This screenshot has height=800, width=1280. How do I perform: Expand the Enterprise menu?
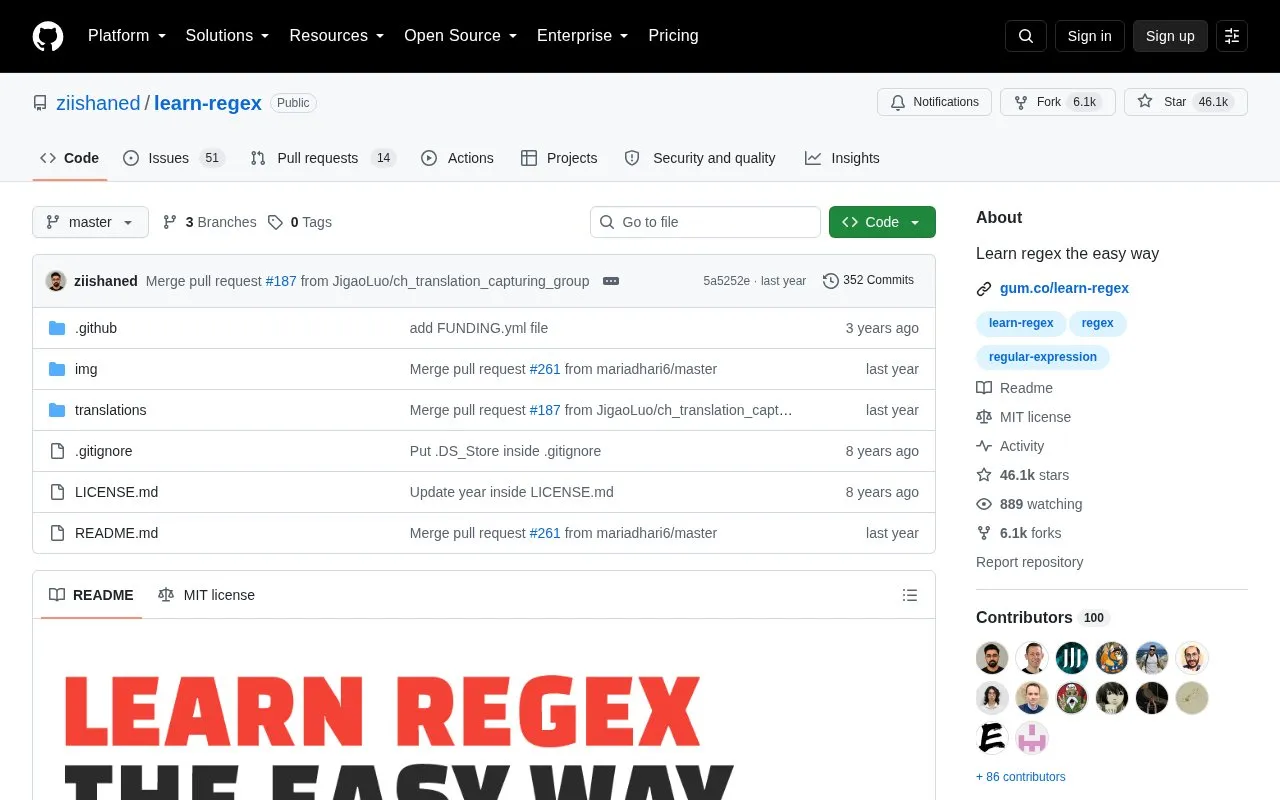point(583,36)
